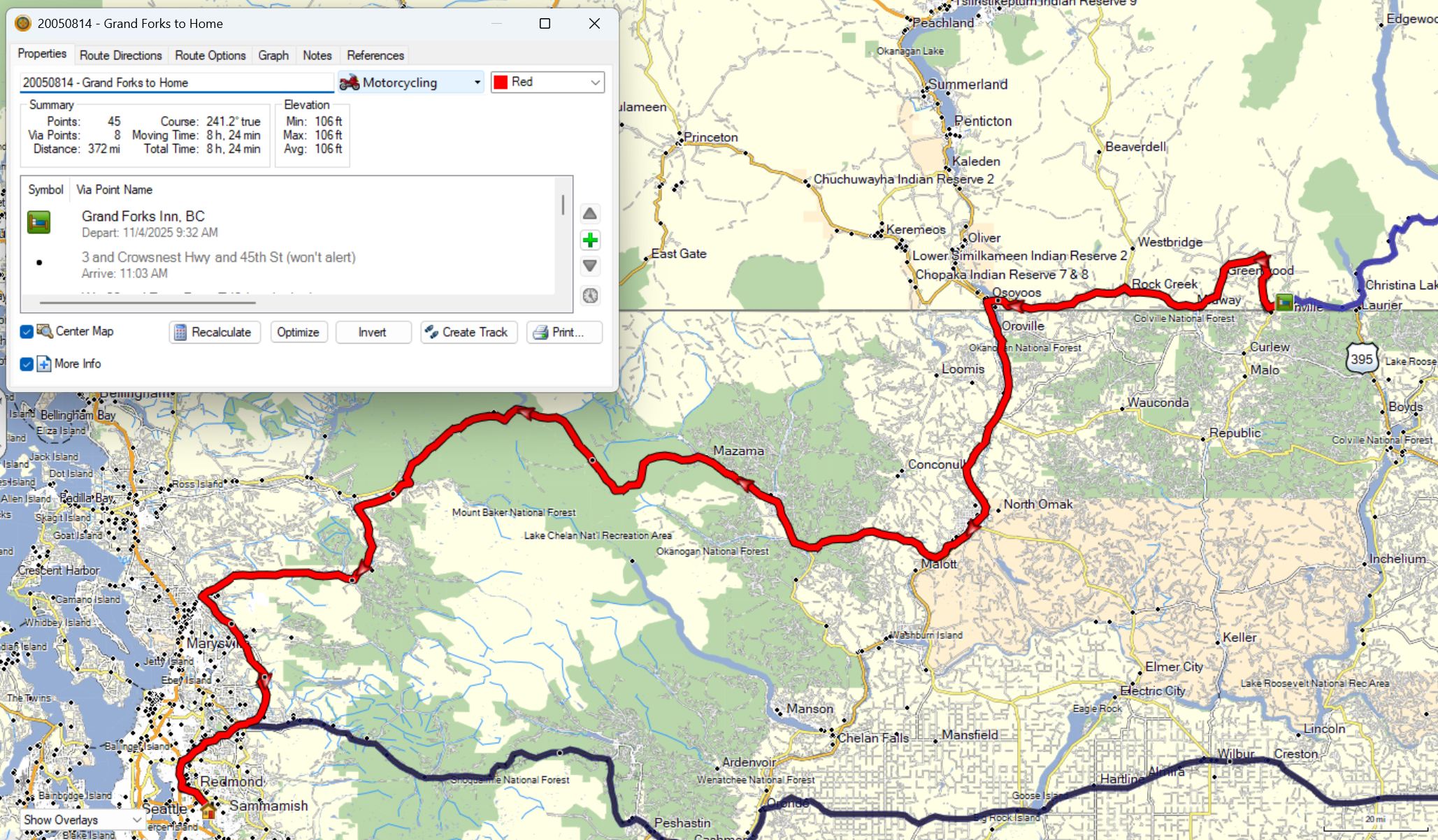Uncheck the More Info checkbox
Viewport: 1438px width, 840px height.
(x=27, y=364)
